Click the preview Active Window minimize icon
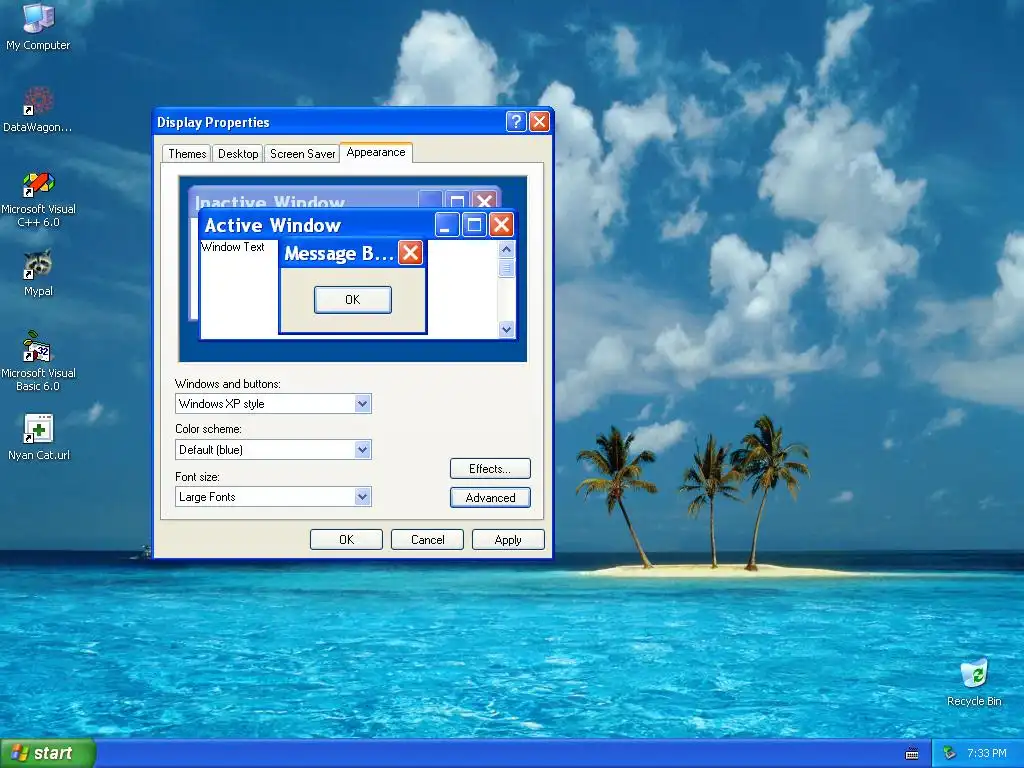Viewport: 1024px width, 768px height. point(447,225)
